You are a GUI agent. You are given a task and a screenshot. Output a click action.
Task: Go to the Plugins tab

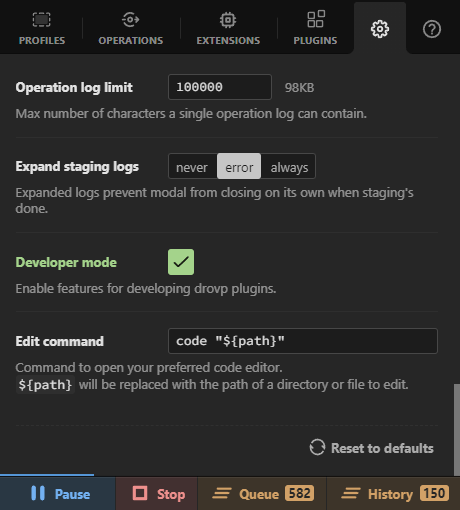(x=315, y=28)
